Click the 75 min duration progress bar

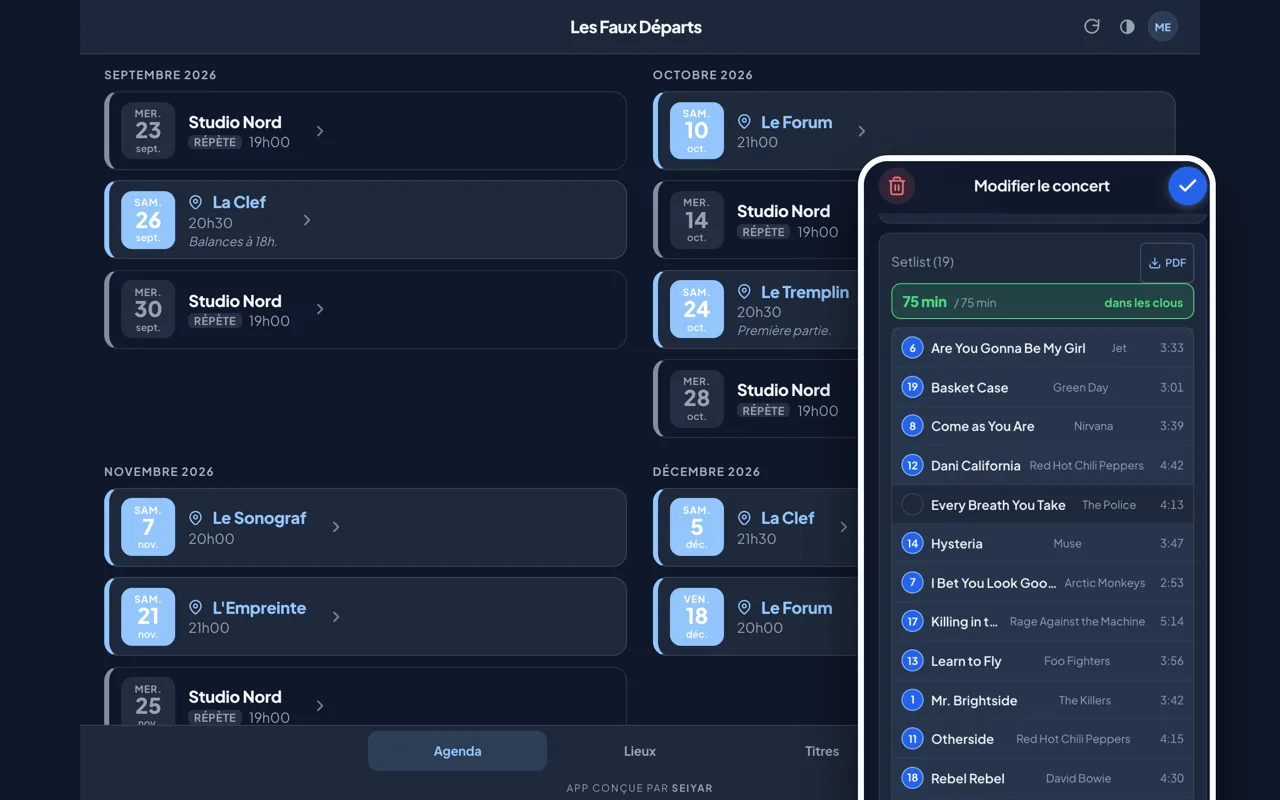click(1042, 302)
